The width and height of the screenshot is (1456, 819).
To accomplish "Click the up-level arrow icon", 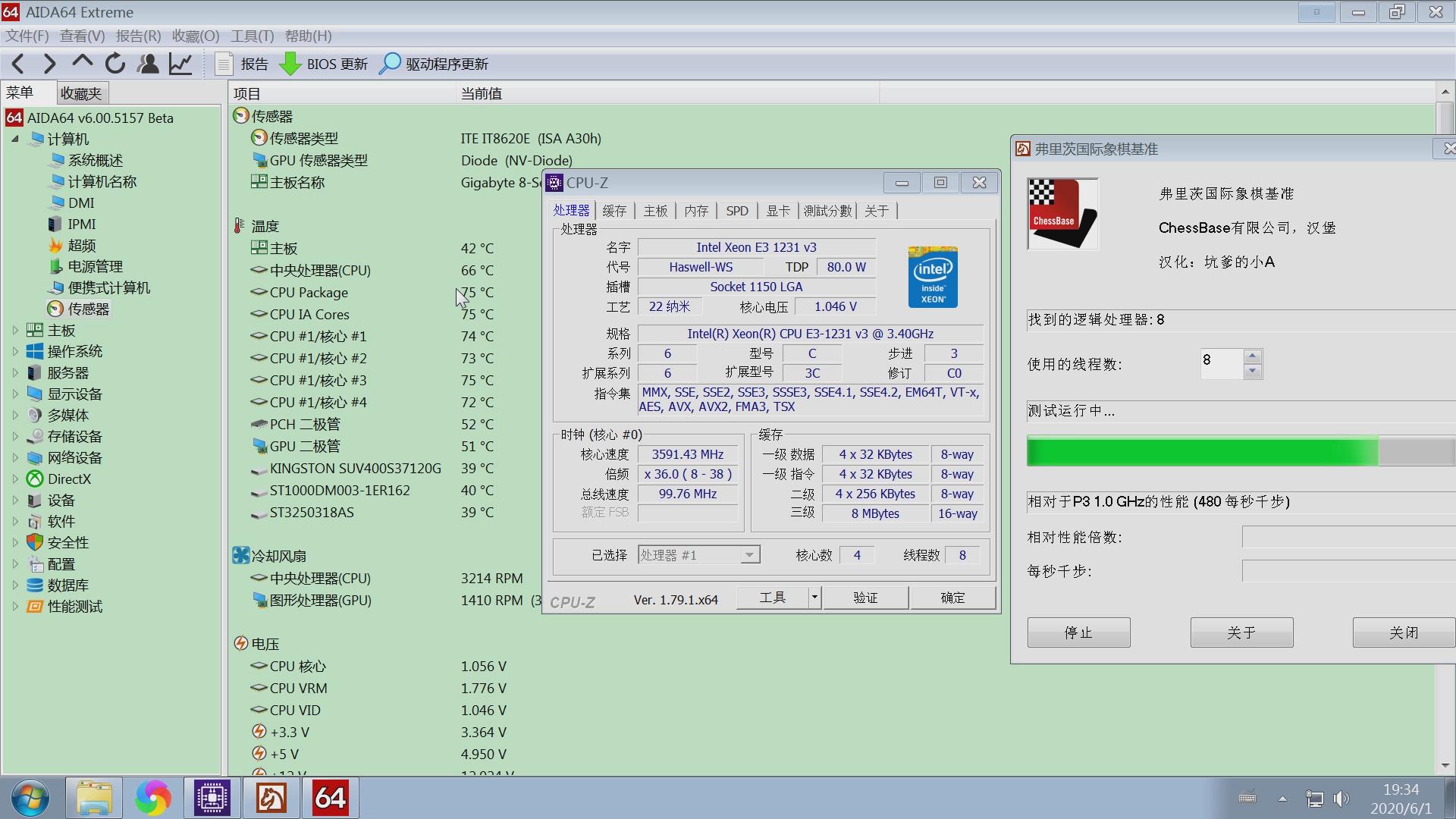I will click(83, 63).
